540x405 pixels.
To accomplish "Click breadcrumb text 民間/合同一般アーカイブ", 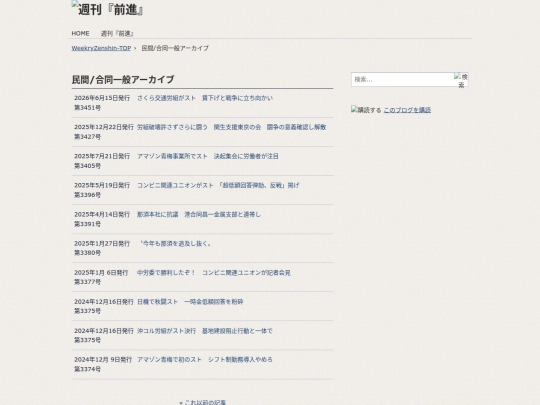I will 175,48.
